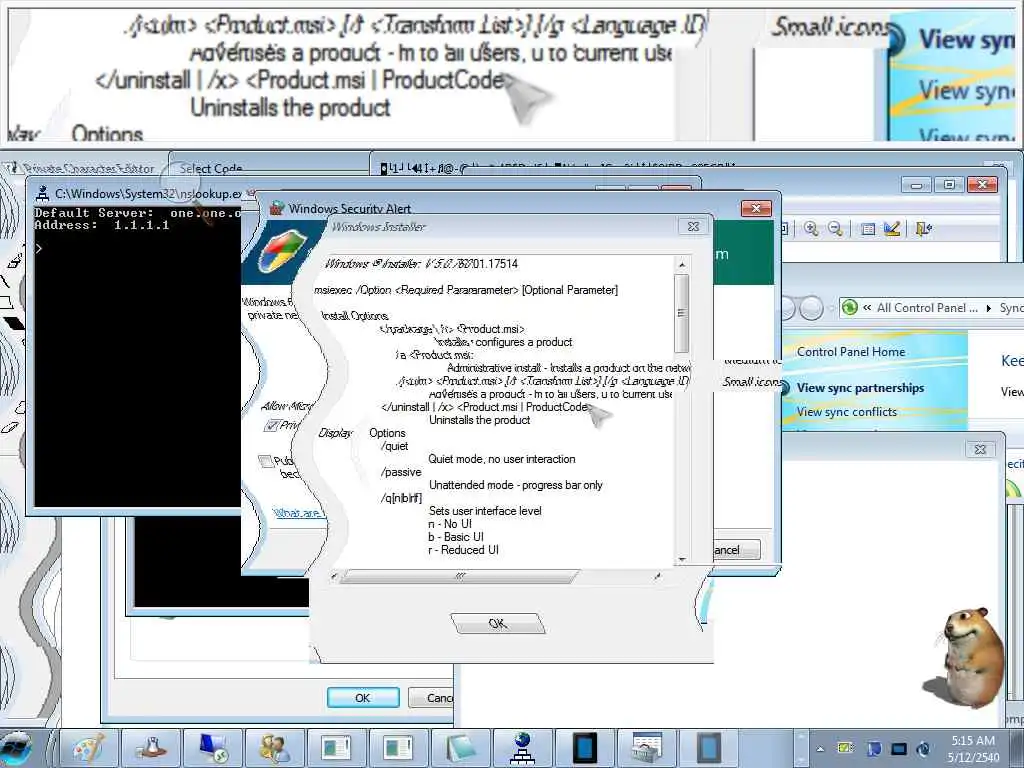1024x768 pixels.
Task: Open Action Center flag tray icon
Action: tap(874, 748)
